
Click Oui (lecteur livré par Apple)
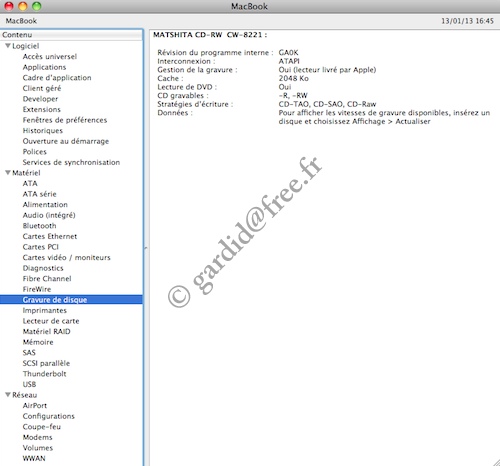coord(327,70)
